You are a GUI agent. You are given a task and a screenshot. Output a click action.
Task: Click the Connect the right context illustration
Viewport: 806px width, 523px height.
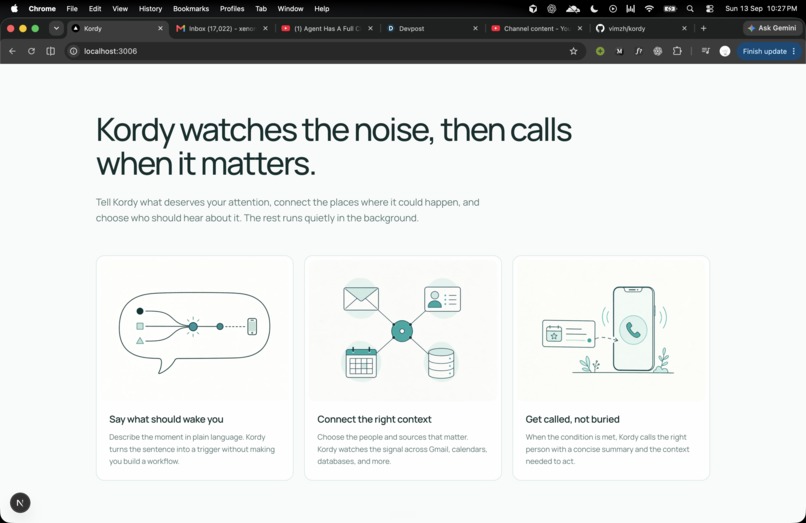pyautogui.click(x=403, y=330)
